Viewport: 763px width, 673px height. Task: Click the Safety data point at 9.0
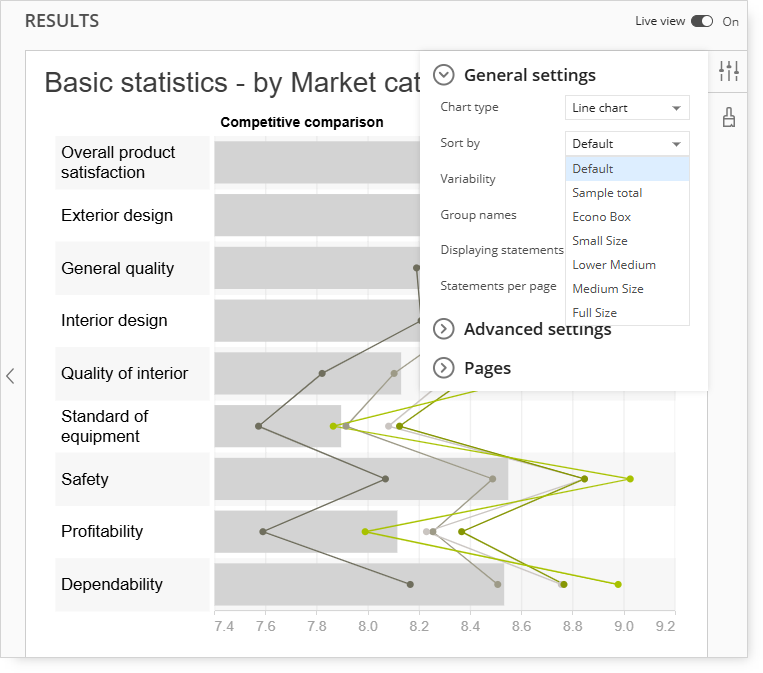point(630,479)
